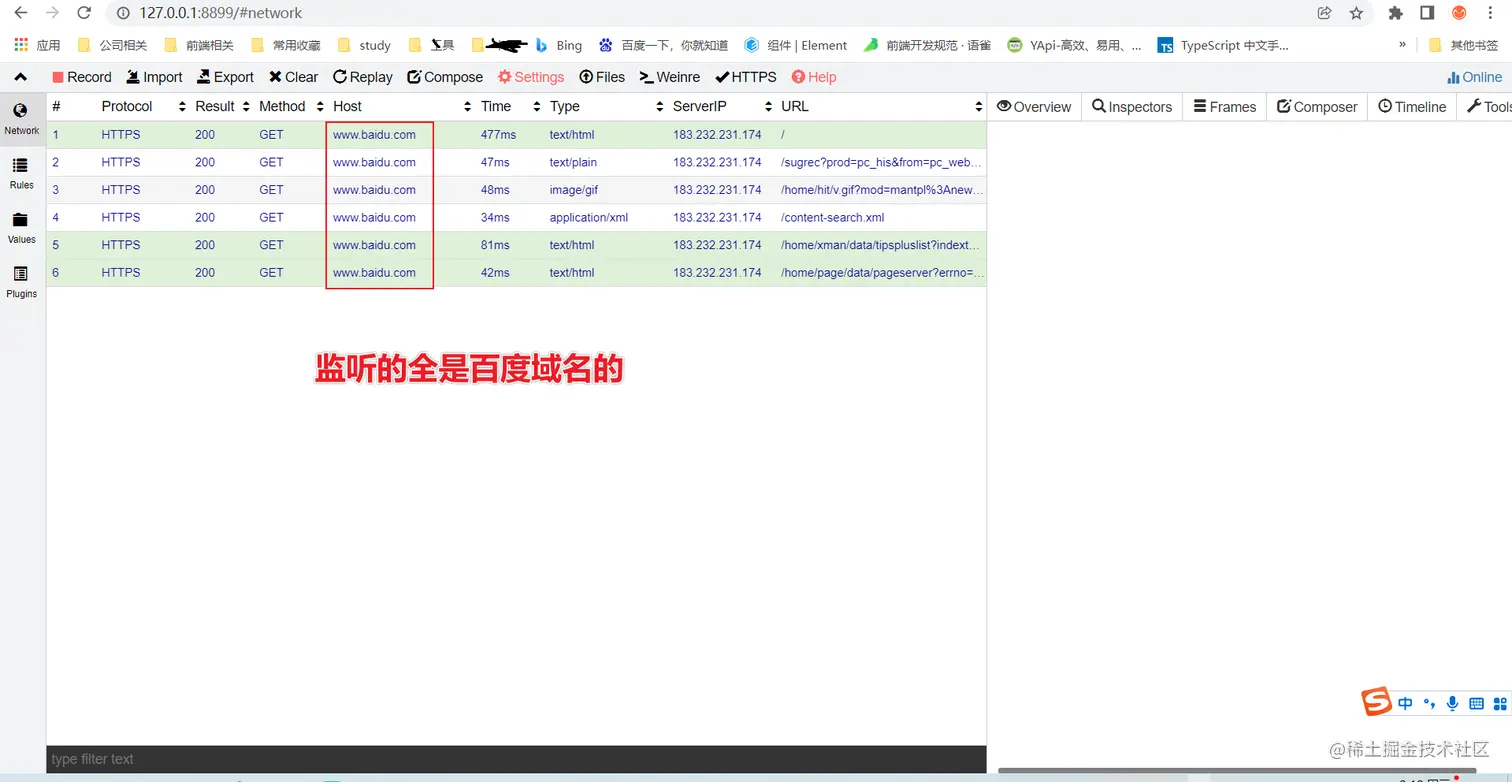Replay the selected request
1512x782 pixels.
pos(362,77)
